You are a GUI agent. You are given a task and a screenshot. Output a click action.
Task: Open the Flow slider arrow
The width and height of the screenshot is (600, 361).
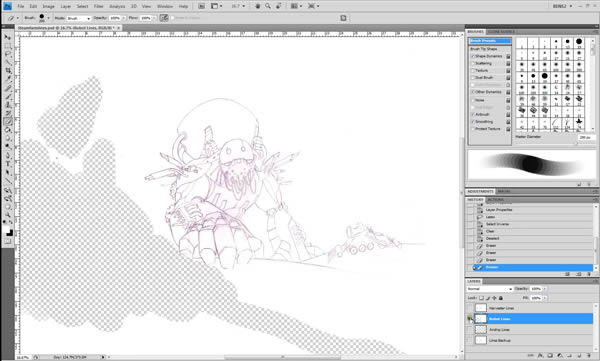(154, 18)
